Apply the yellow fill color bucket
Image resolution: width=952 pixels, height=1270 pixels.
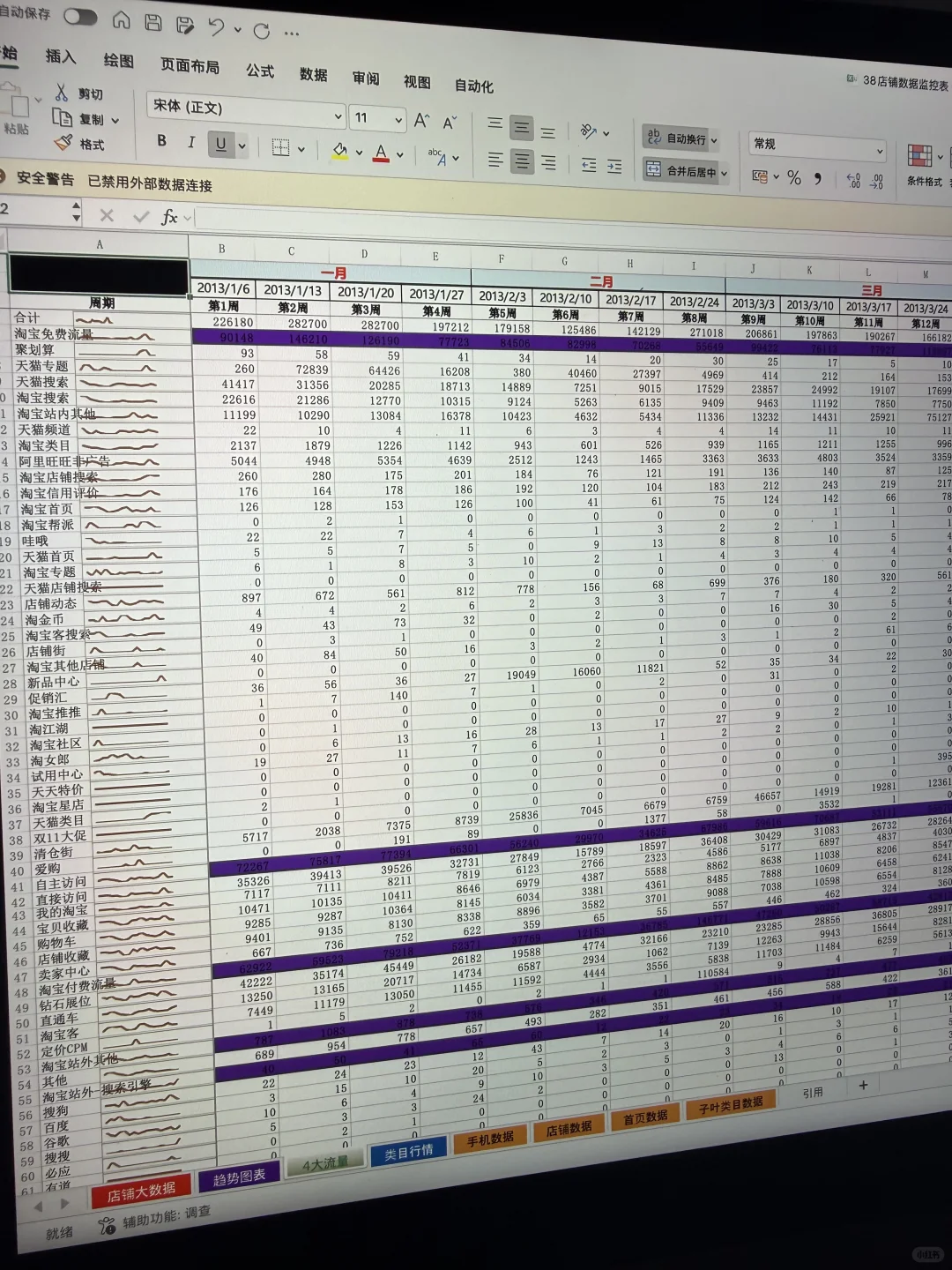pyautogui.click(x=339, y=151)
